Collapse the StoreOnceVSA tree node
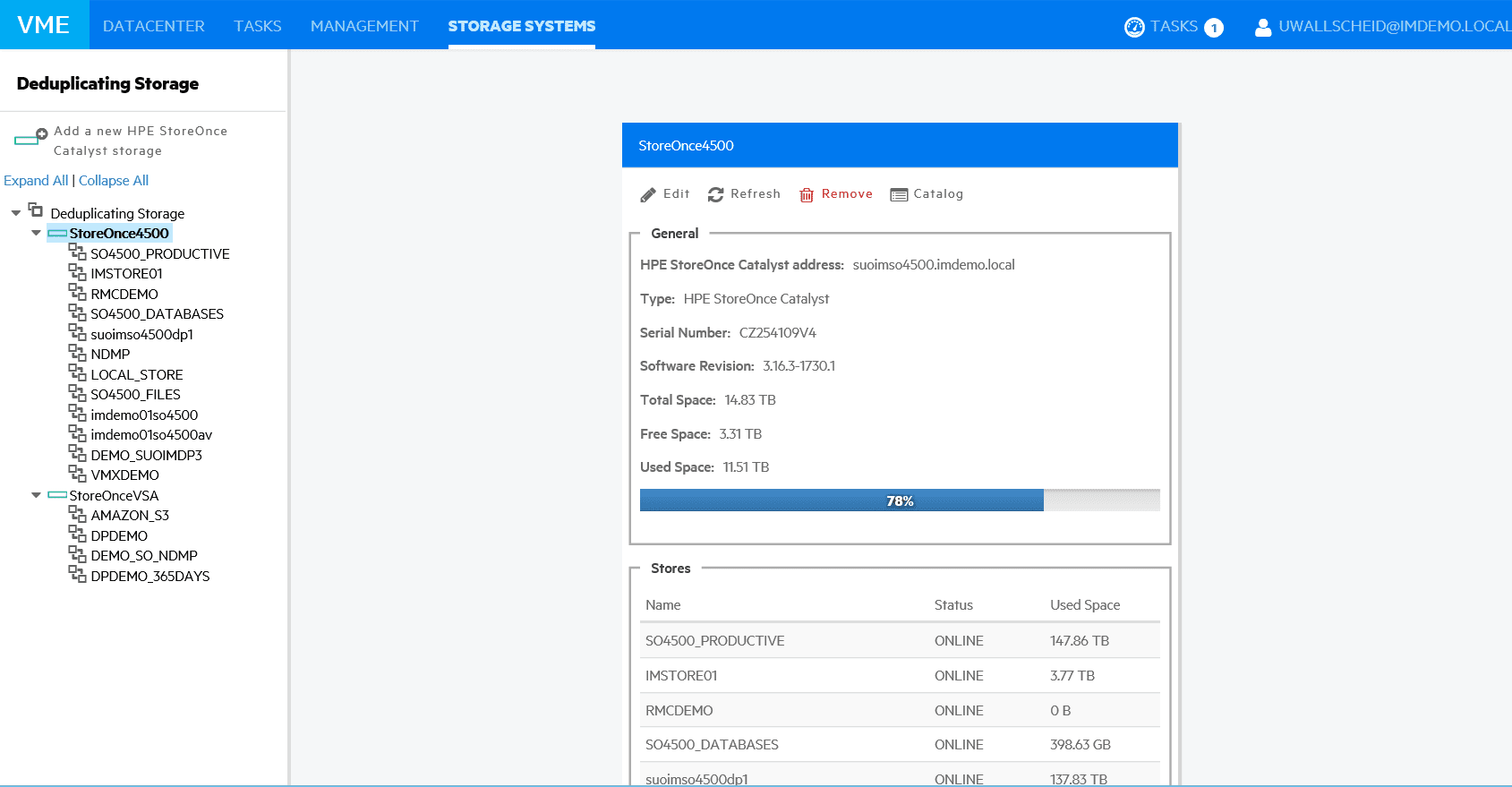The width and height of the screenshot is (1512, 787). click(36, 494)
